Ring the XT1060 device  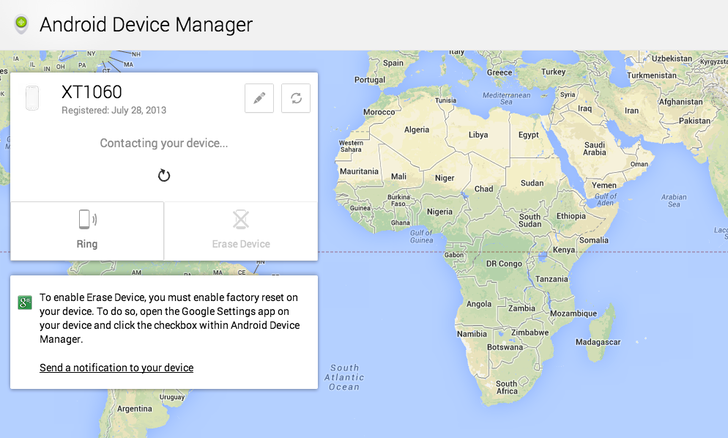87,230
